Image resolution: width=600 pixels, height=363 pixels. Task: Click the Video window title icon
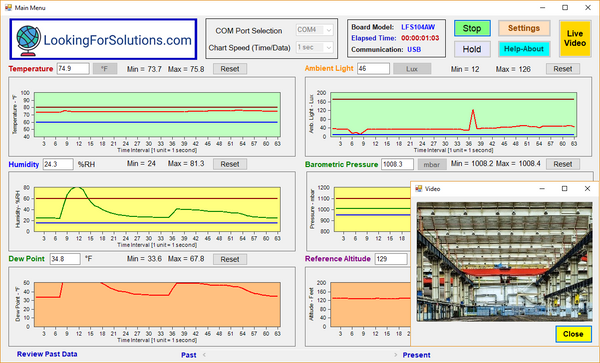pyautogui.click(x=419, y=189)
